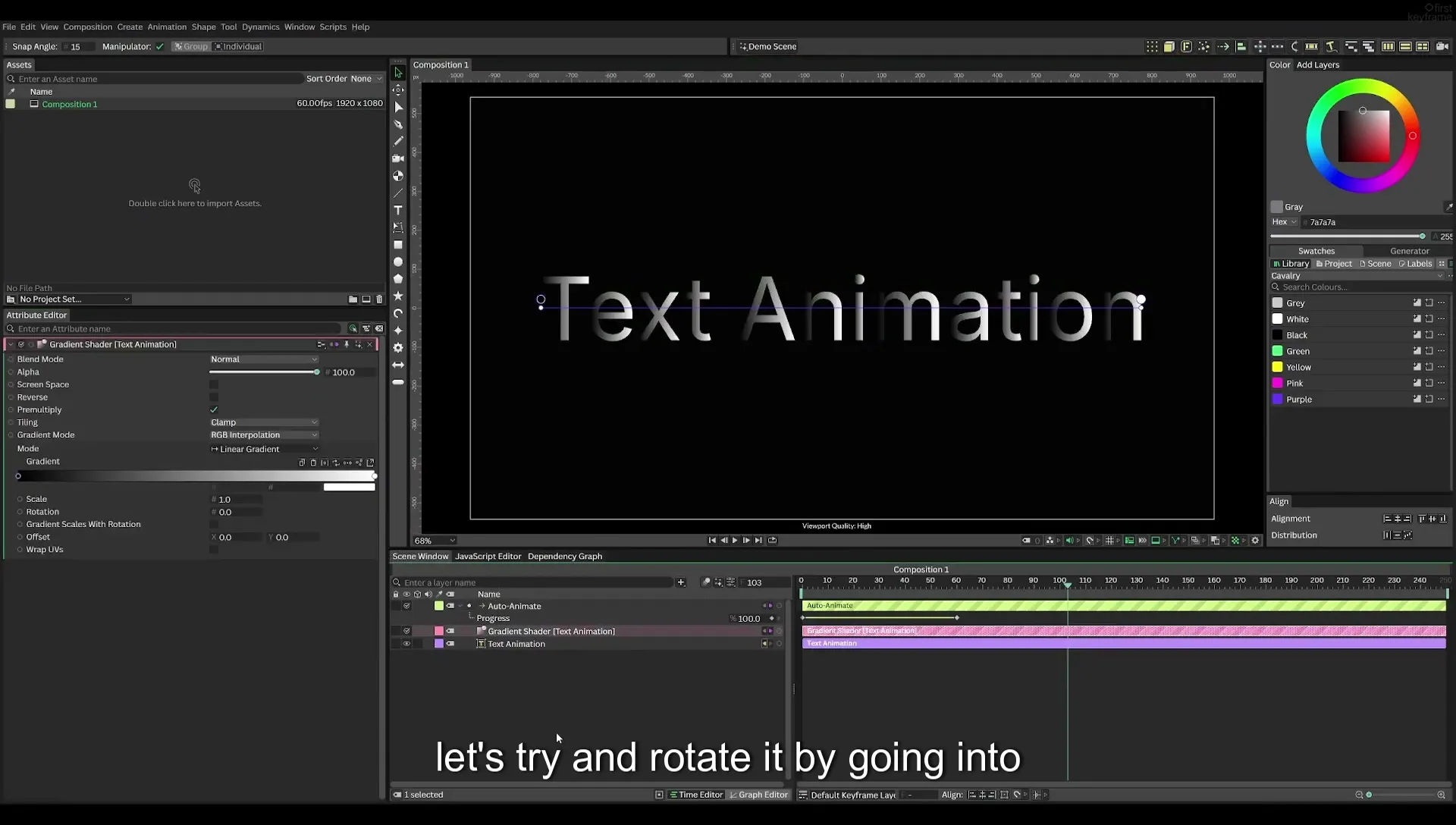Image resolution: width=1456 pixels, height=825 pixels.
Task: Jump to last frame of composition
Action: [758, 541]
